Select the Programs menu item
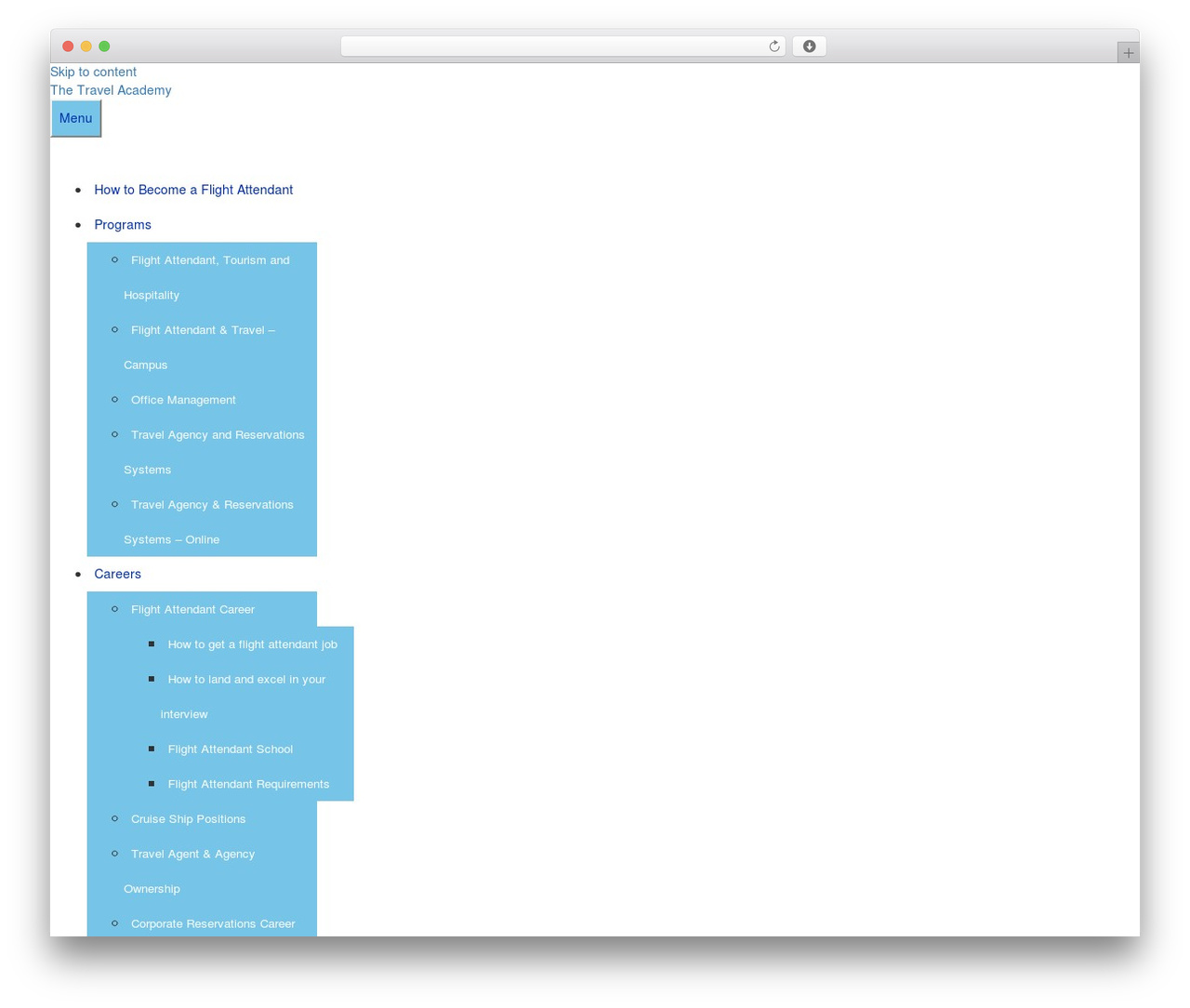 (123, 225)
